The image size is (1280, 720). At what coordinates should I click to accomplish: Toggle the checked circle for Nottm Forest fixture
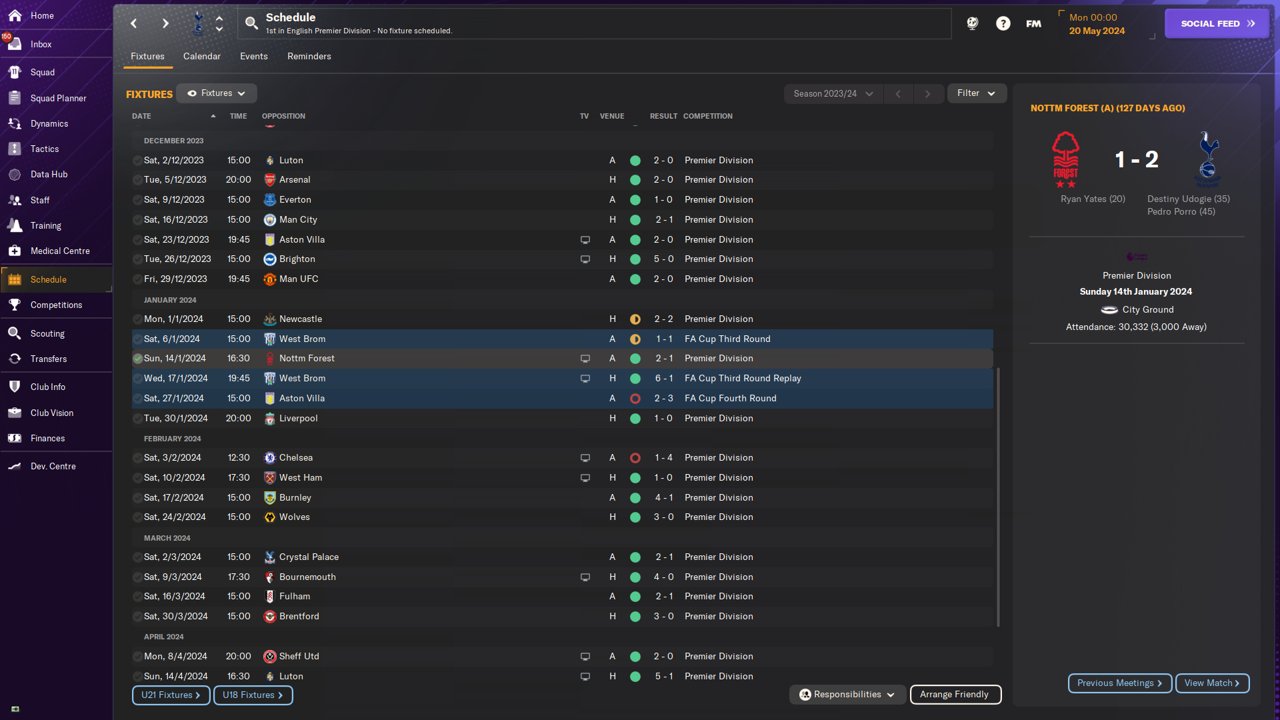pyautogui.click(x=138, y=358)
